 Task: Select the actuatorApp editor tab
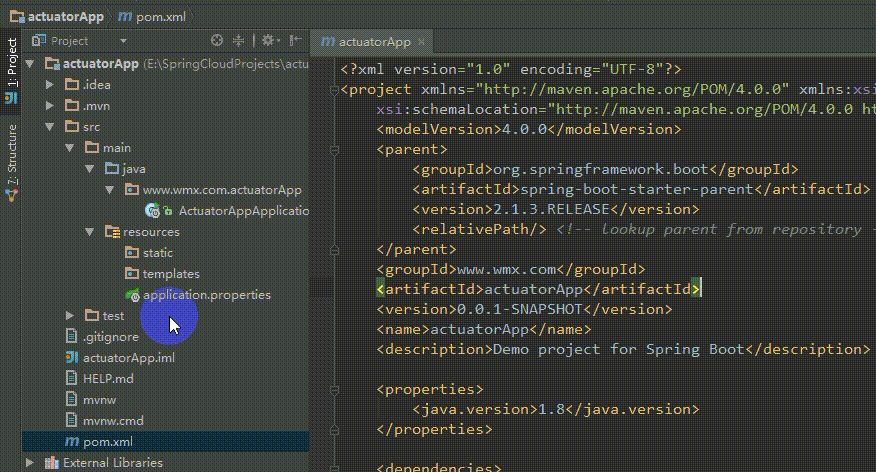click(374, 42)
